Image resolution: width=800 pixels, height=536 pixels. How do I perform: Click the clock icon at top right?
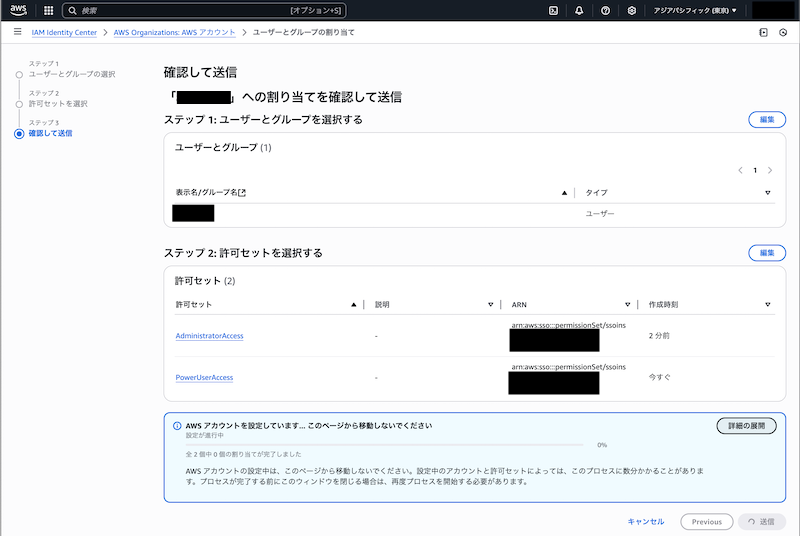pos(783,32)
